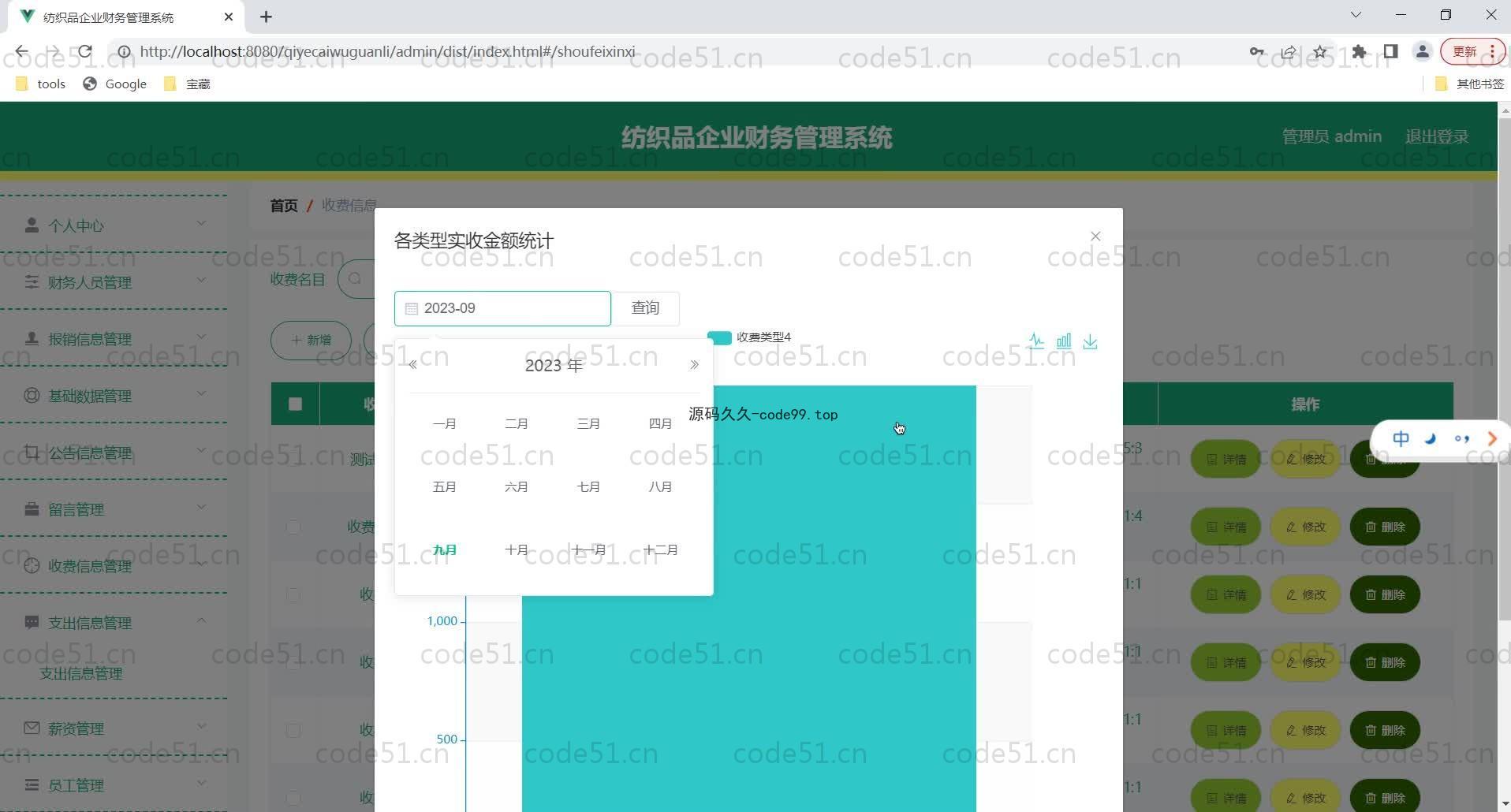Click the 2023-09 month input field

(x=502, y=308)
